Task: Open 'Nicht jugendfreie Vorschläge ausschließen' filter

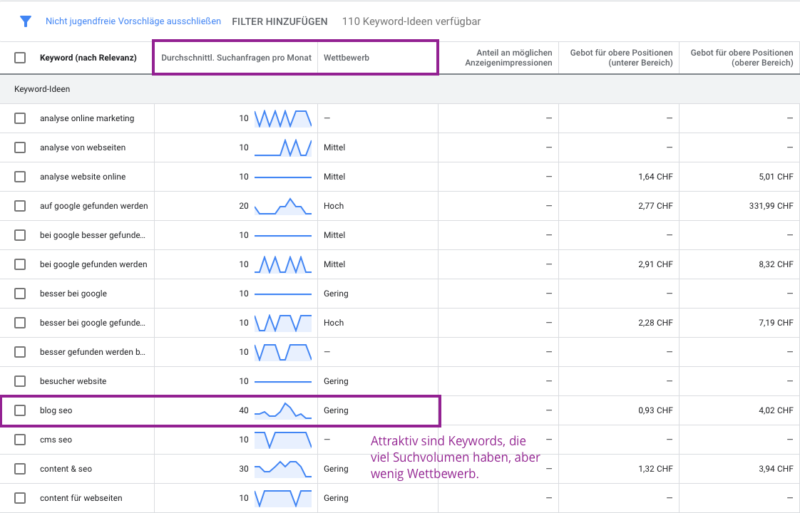Action: 133,21
